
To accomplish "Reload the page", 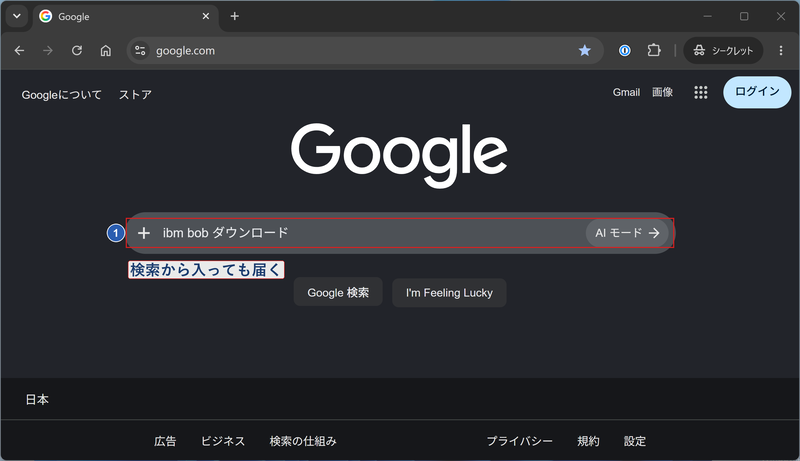I will click(x=77, y=50).
